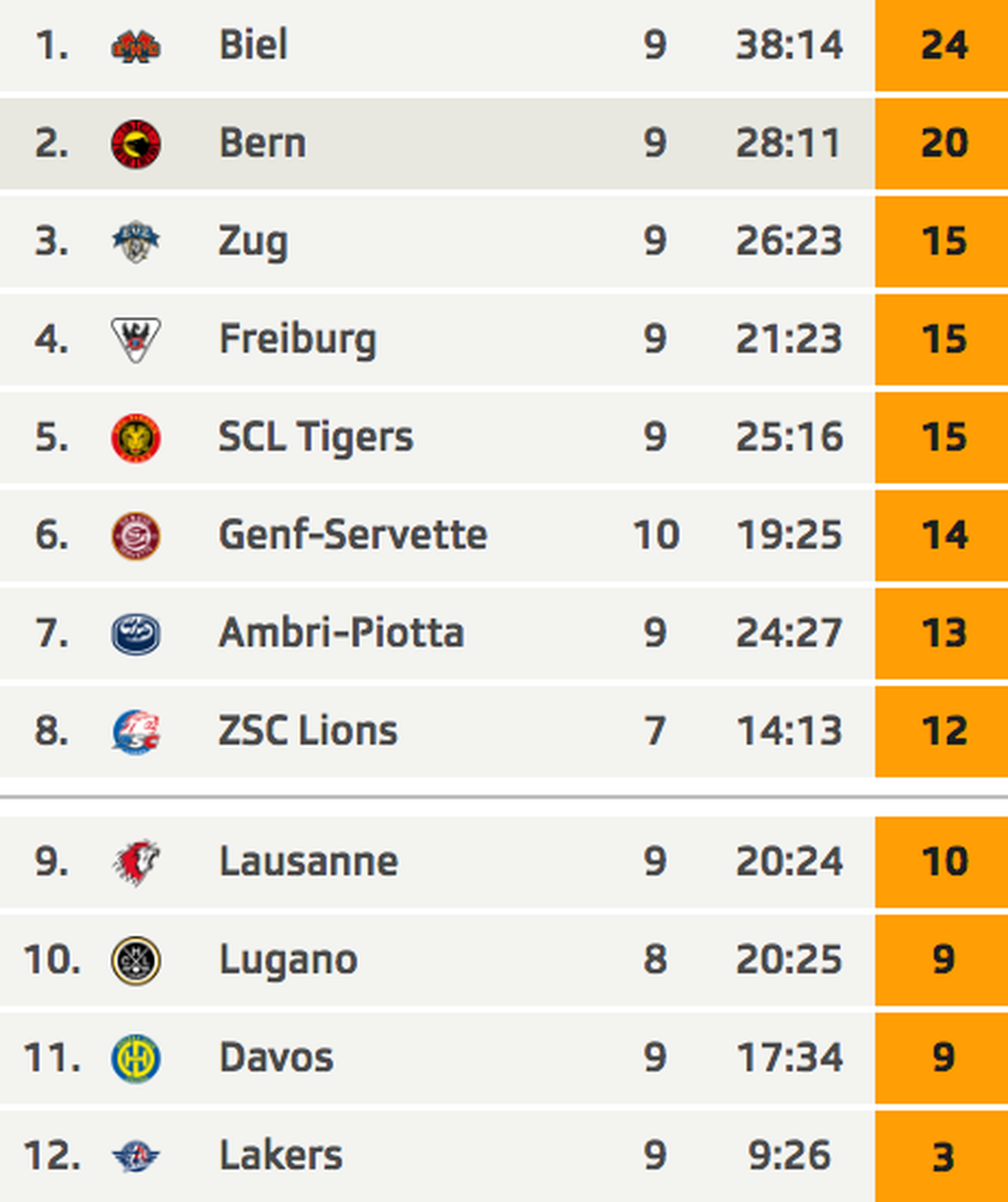Screen dimensions: 1008x1202
Task: Click the Lugano team logo
Action: tap(136, 960)
